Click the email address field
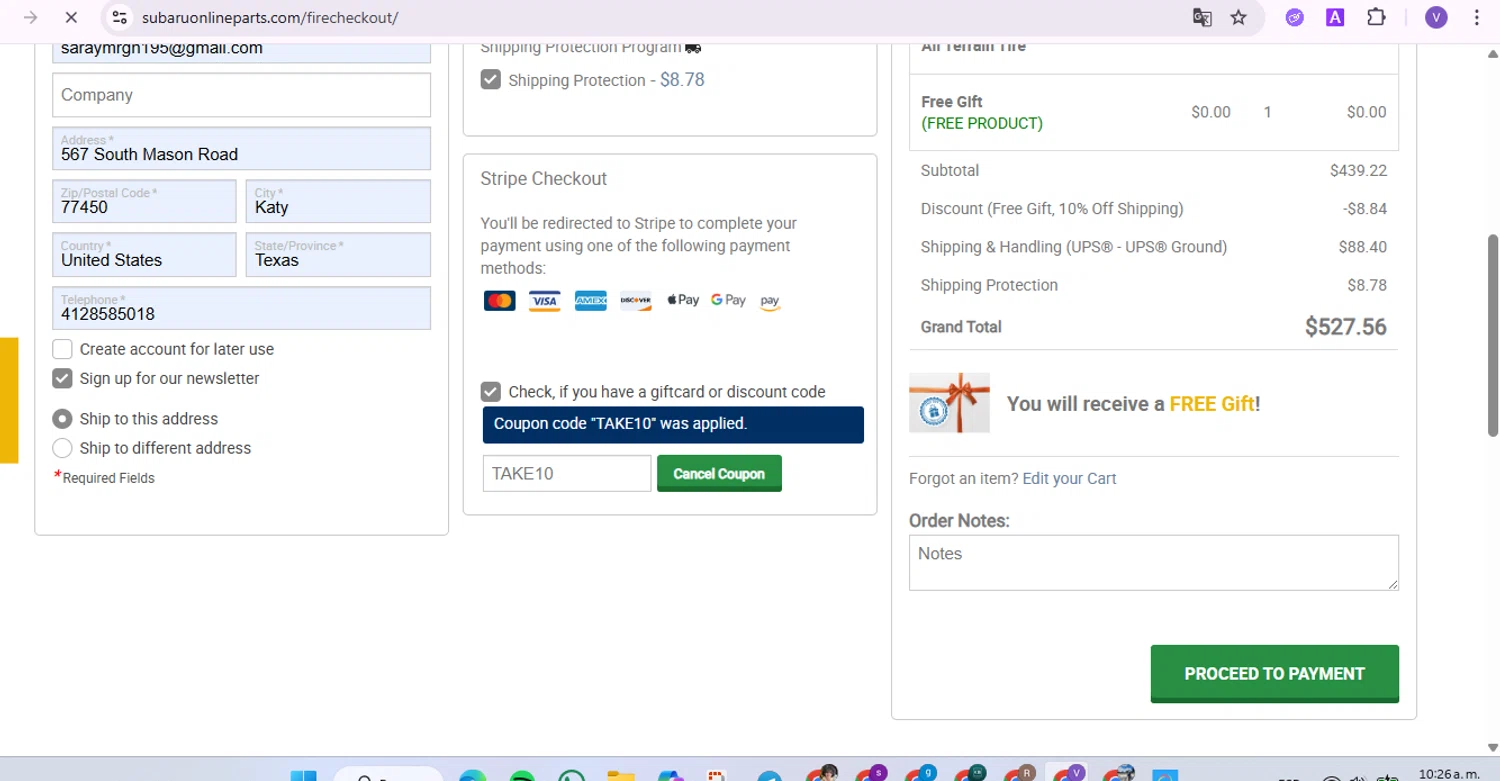 pos(241,51)
